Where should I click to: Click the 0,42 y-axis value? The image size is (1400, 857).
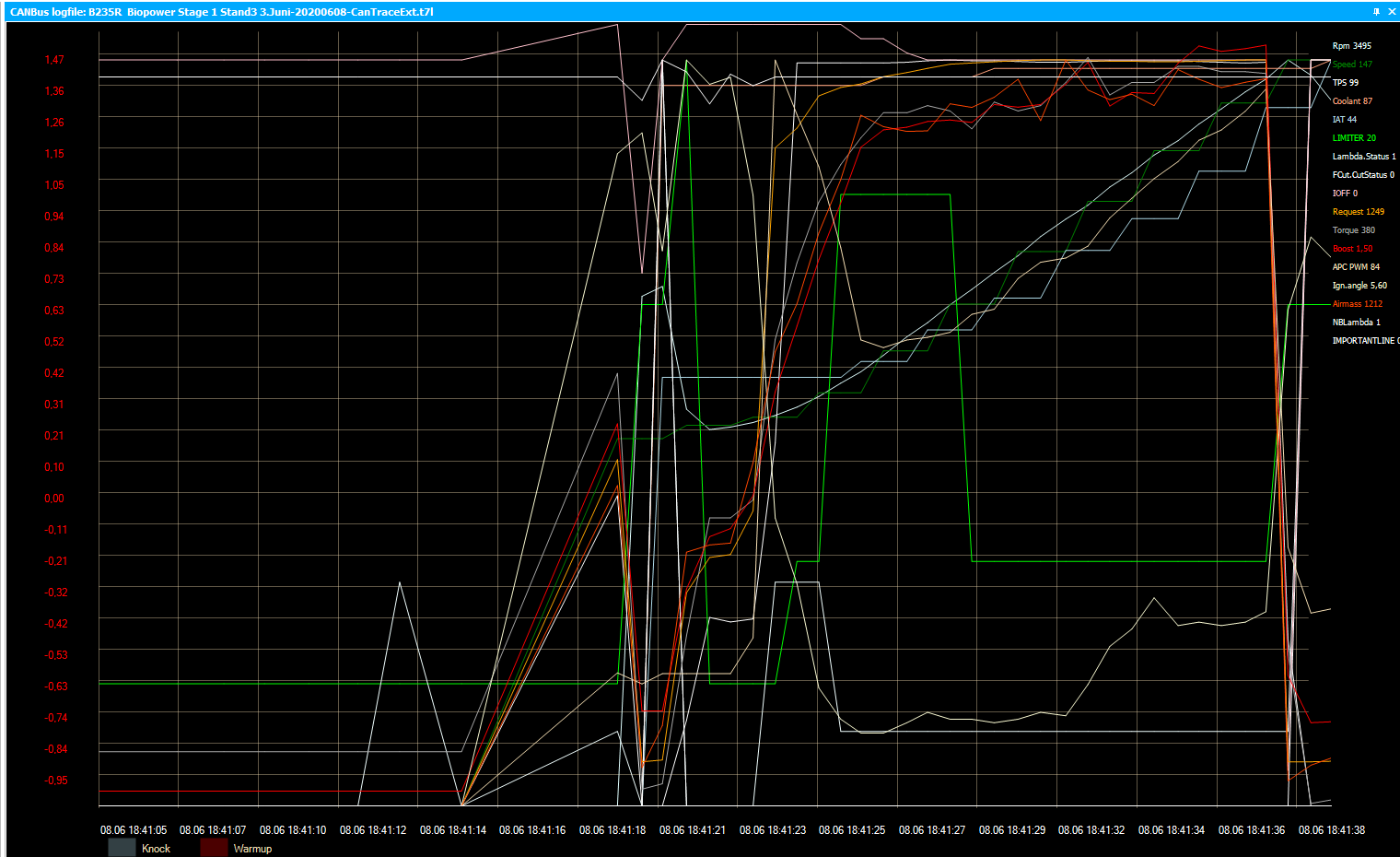(x=54, y=373)
